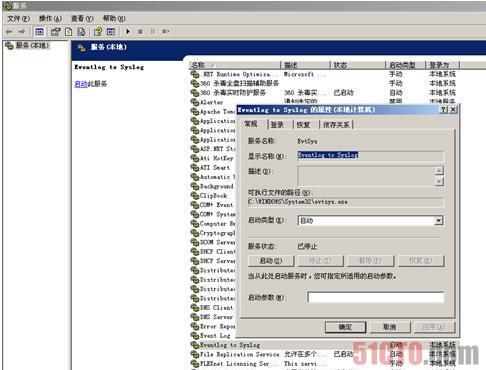The width and height of the screenshot is (486, 370).
Task: Open the 操作 menu
Action: (50, 18)
